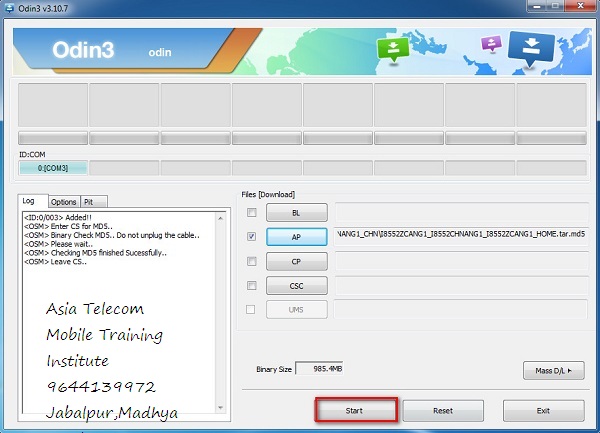Image resolution: width=600 pixels, height=433 pixels.
Task: Click the 'Binary Size' label
Action: coord(274,369)
